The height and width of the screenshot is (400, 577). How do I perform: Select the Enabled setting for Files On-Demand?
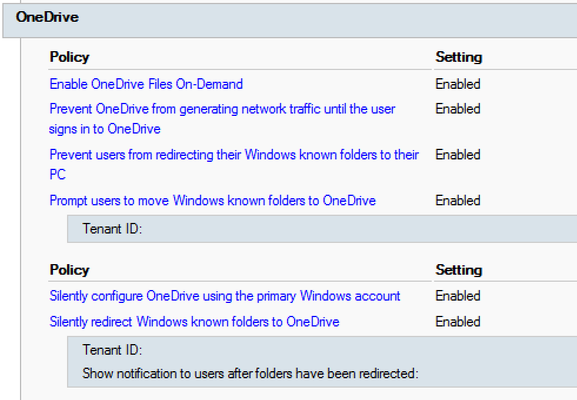coord(458,84)
